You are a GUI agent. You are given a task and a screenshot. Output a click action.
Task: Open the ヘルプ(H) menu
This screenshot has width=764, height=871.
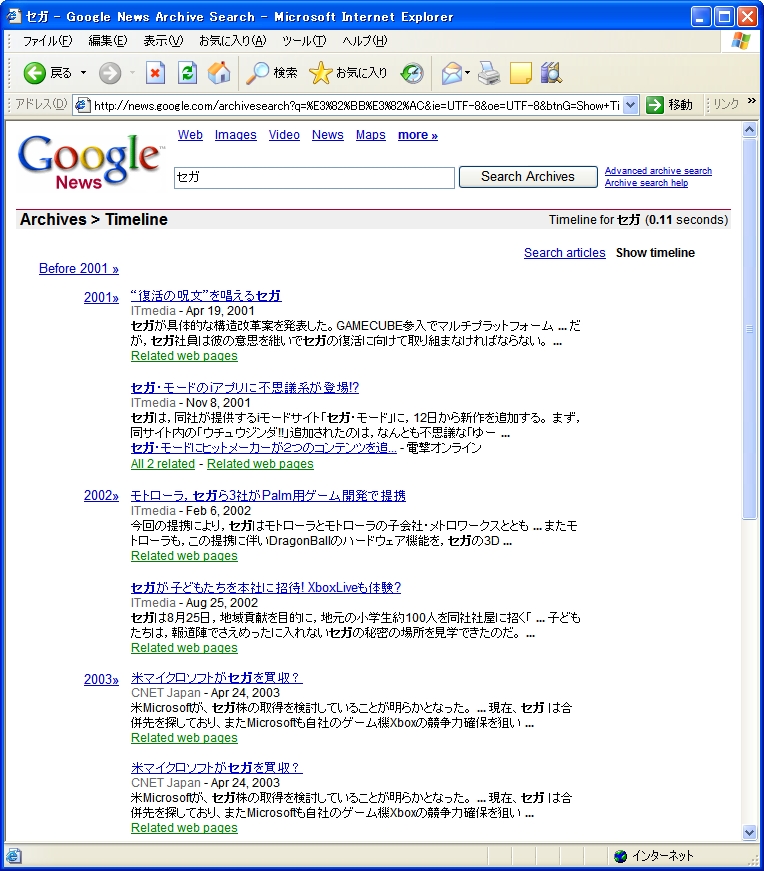(x=364, y=41)
